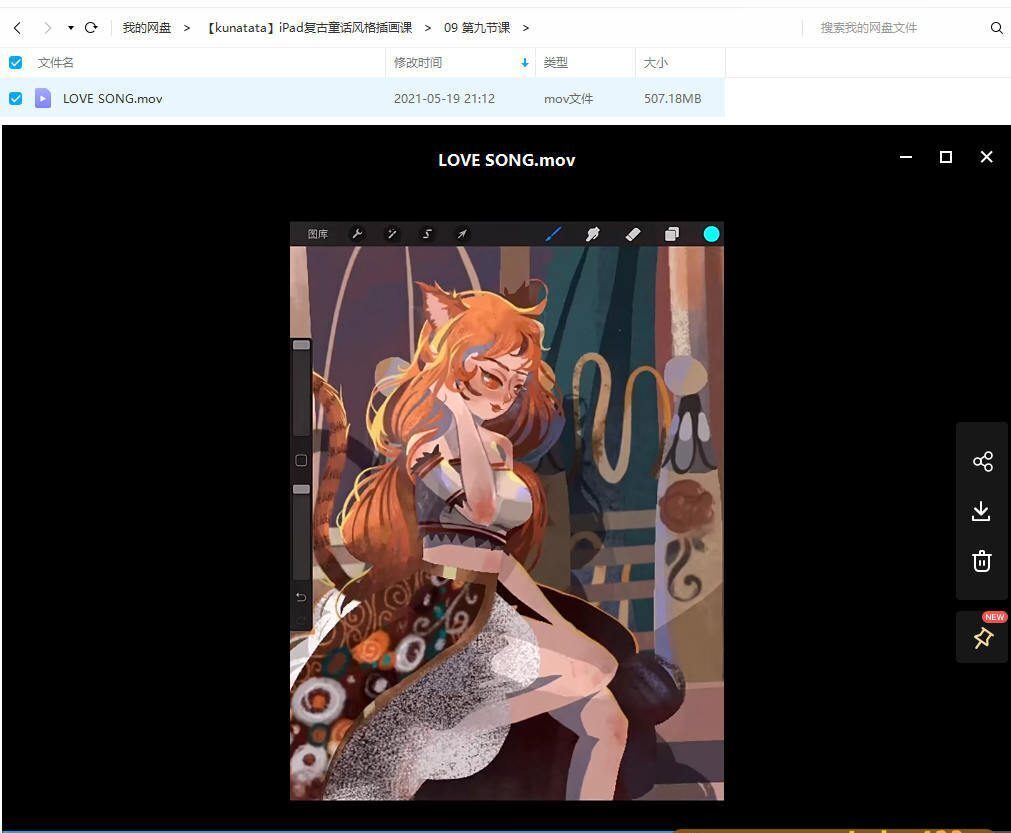The height and width of the screenshot is (833, 1011).
Task: Tap the cyan active color swatch
Action: tap(711, 234)
